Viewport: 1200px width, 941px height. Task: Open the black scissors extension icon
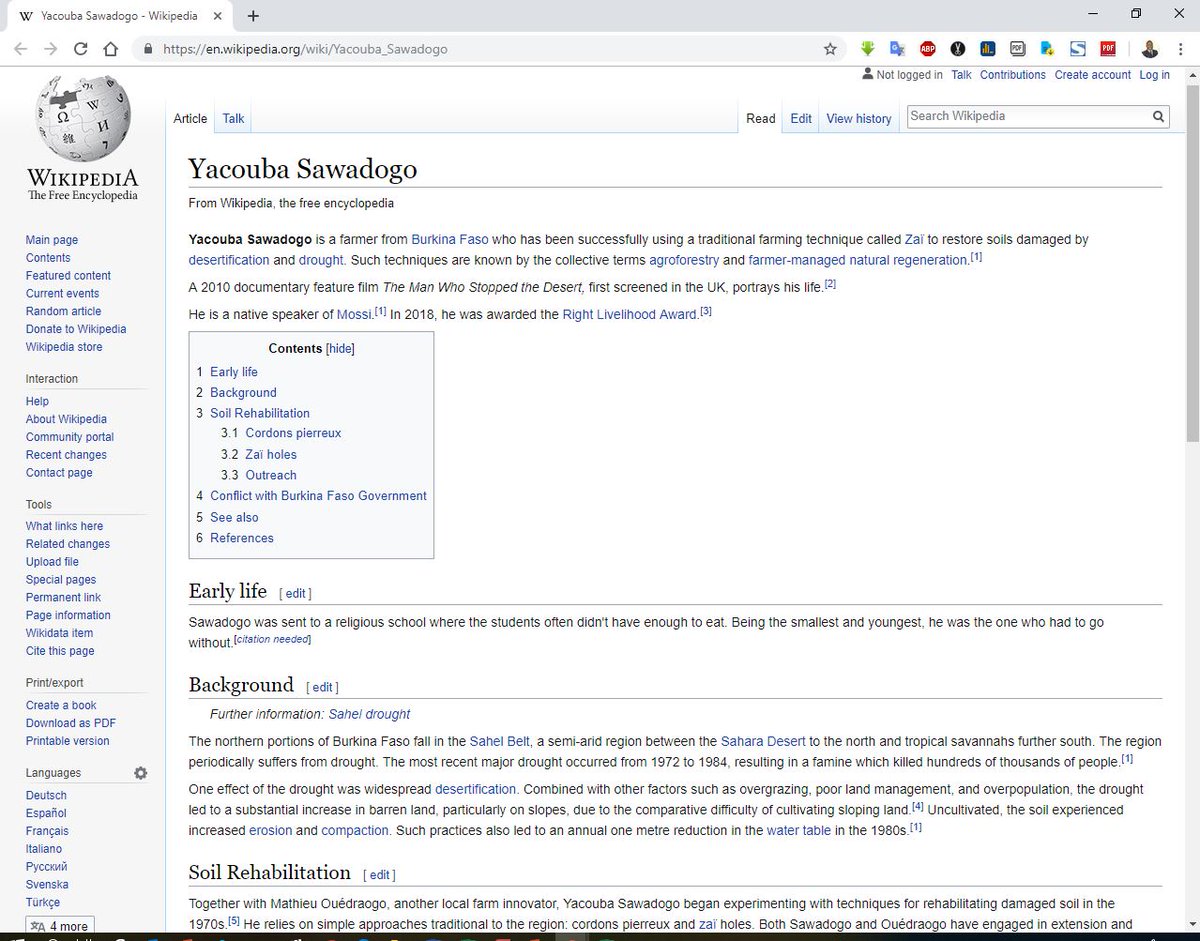coord(957,48)
